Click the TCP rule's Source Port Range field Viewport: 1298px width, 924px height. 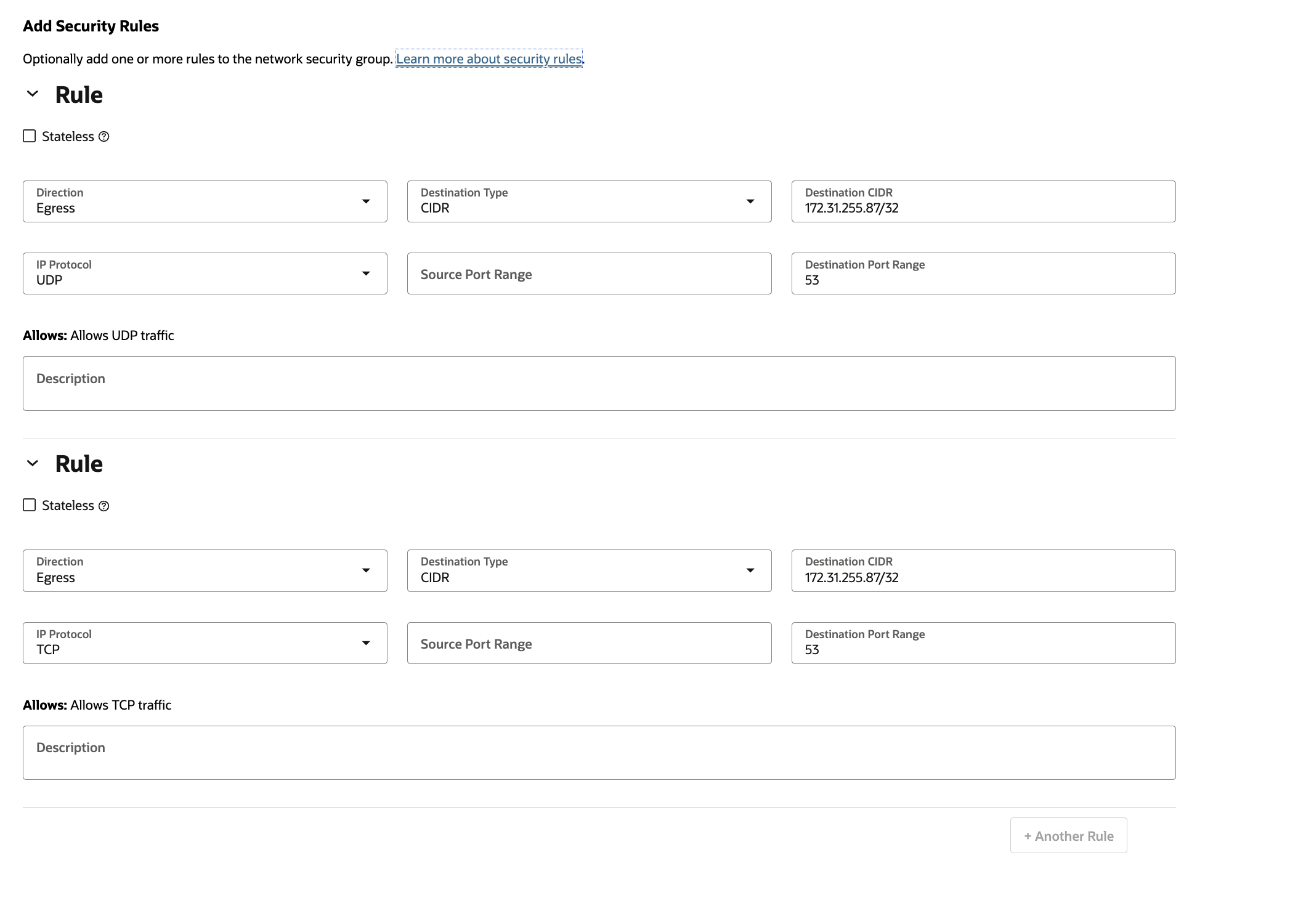tap(589, 643)
